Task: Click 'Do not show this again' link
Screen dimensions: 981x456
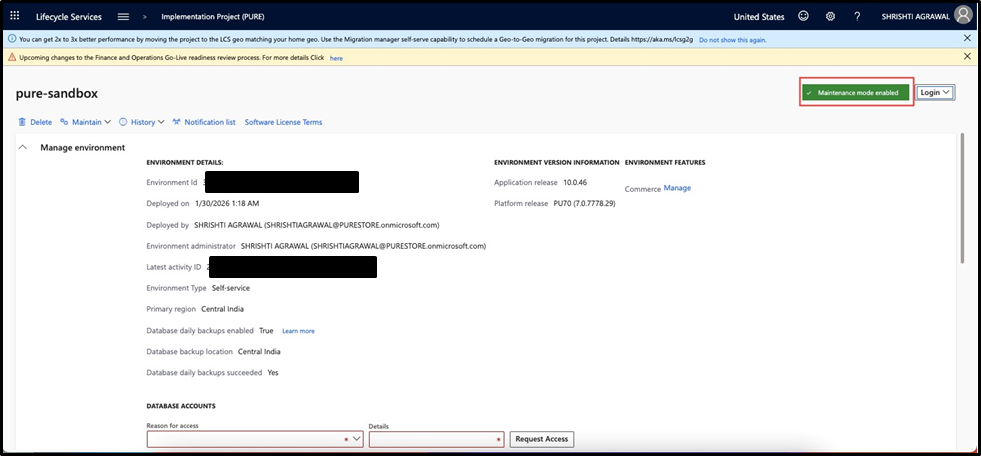Action: tap(733, 39)
